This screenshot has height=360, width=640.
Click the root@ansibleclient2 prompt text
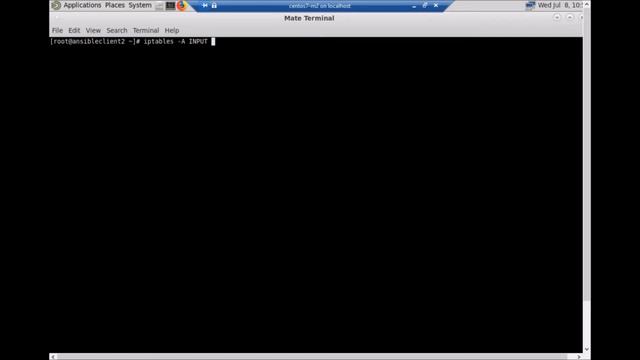(x=95, y=42)
